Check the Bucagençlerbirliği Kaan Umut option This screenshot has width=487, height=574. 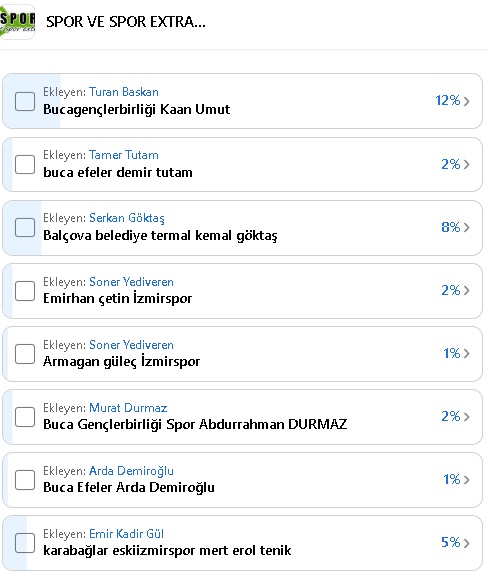click(25, 101)
